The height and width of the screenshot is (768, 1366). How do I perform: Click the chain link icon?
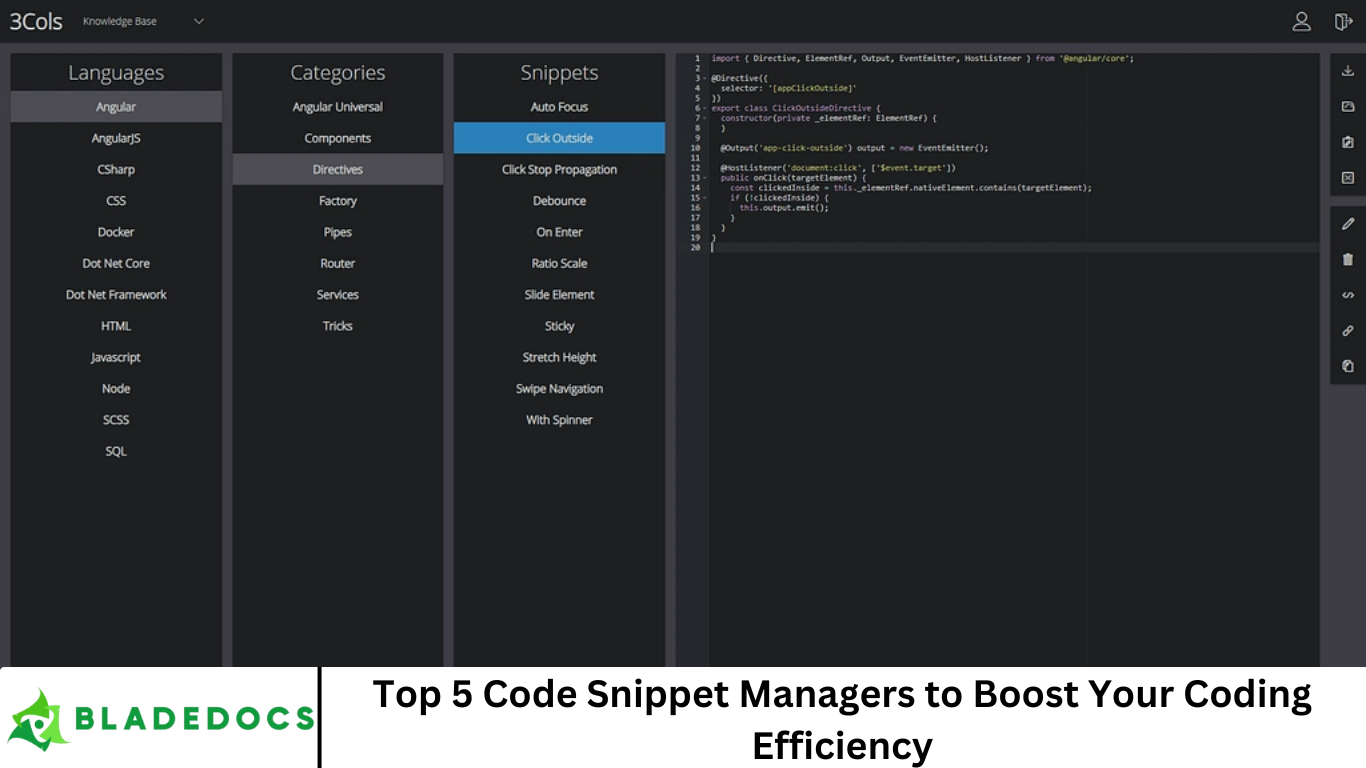(1347, 331)
